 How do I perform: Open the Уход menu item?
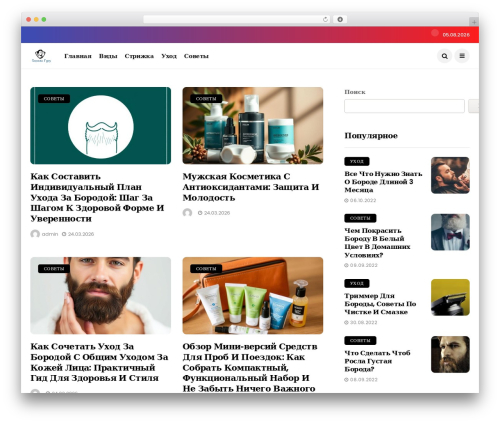click(x=169, y=56)
